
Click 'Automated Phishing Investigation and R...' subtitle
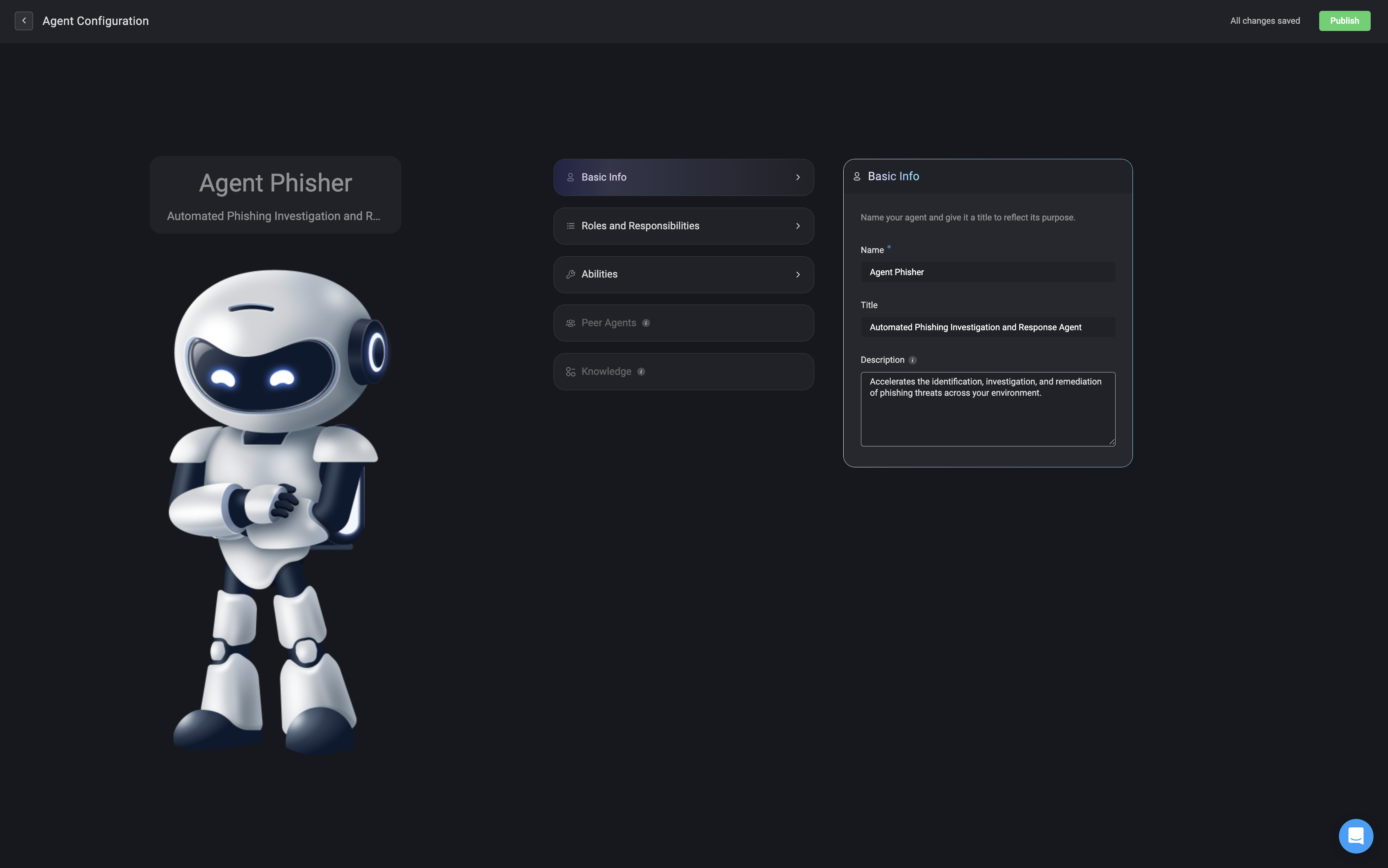(x=273, y=216)
